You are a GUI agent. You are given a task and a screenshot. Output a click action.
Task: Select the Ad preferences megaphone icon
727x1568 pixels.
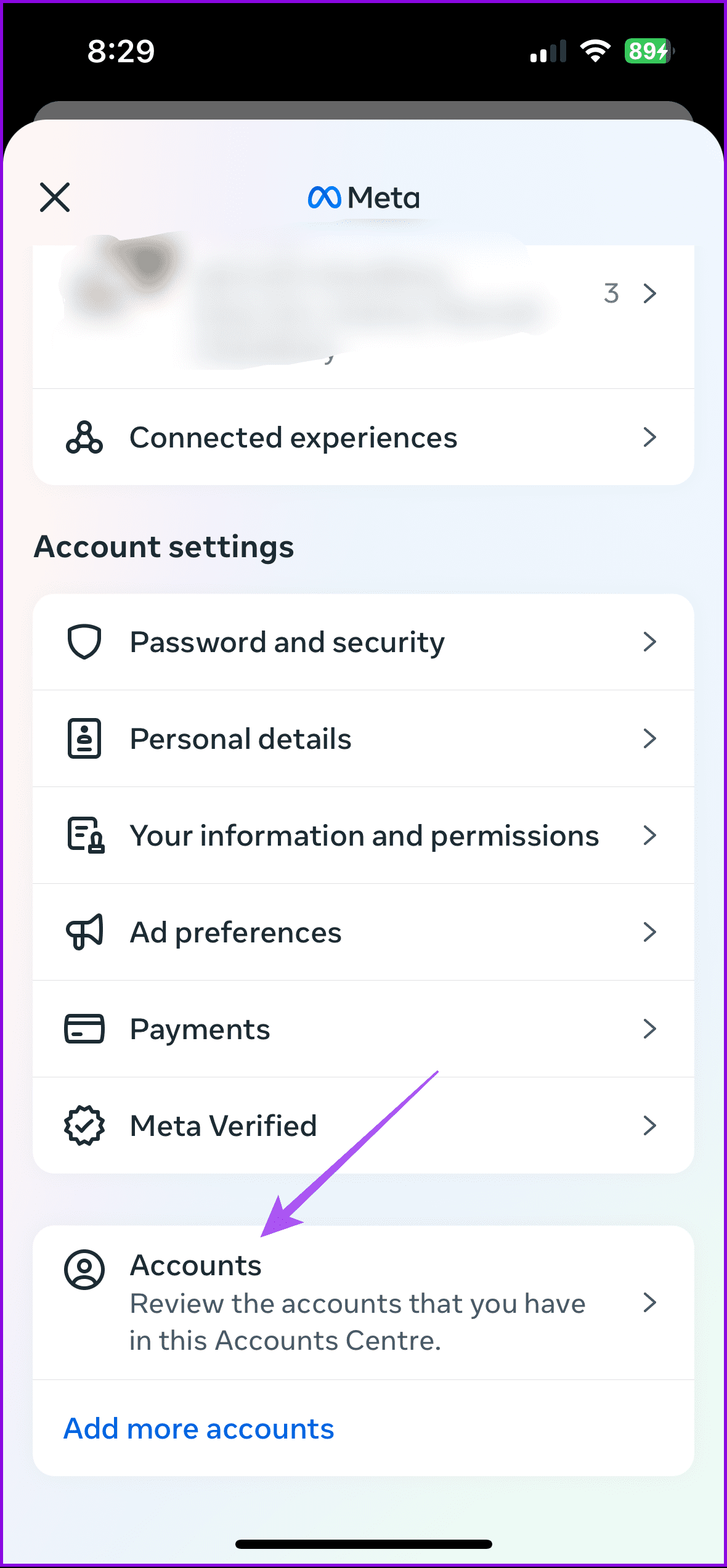[x=84, y=932]
